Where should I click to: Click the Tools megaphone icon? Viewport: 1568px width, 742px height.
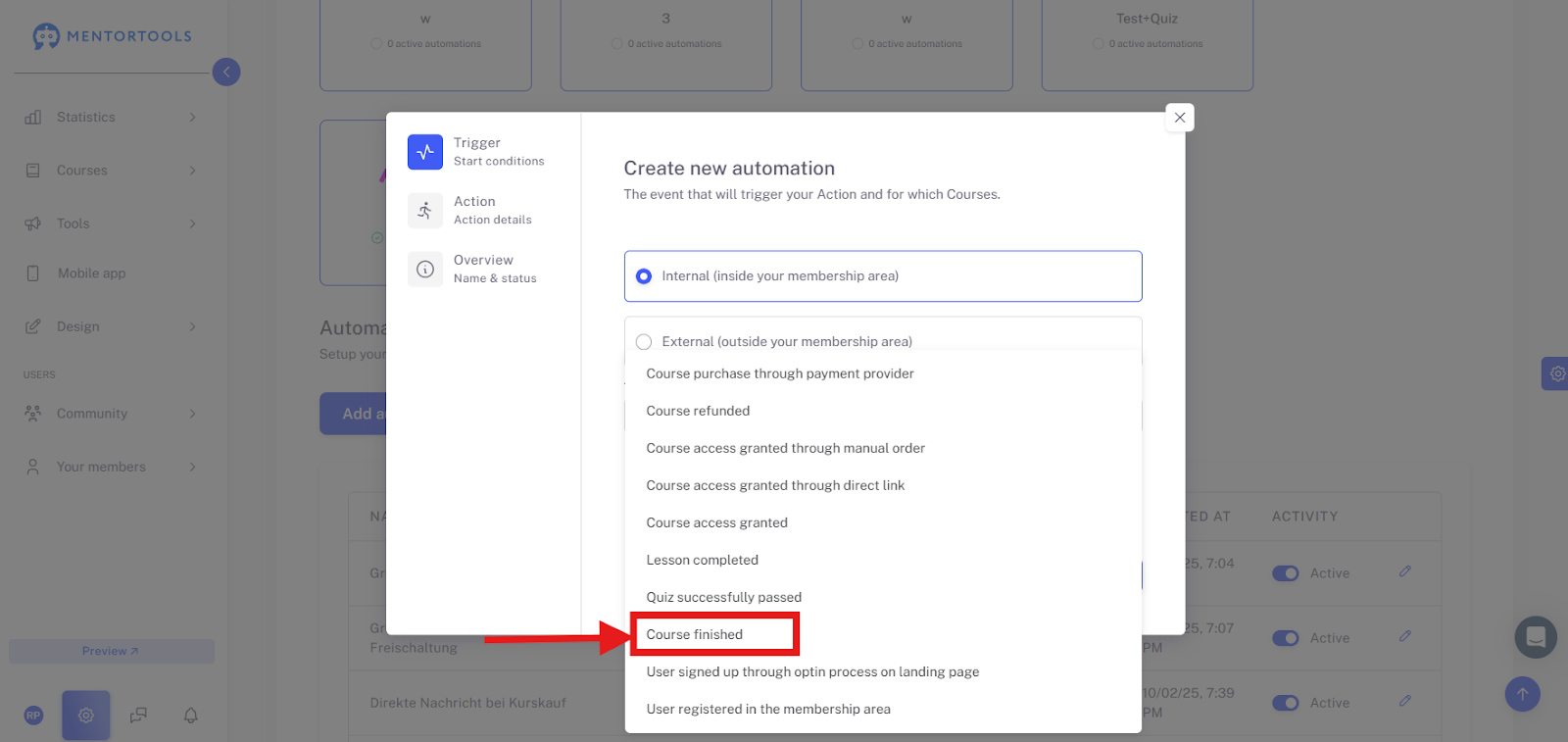[33, 223]
